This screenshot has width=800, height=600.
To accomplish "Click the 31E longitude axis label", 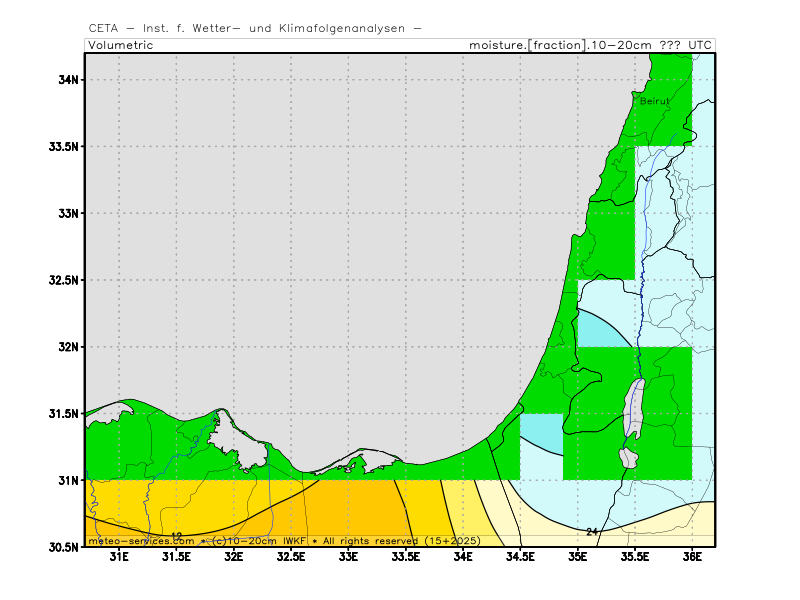I will [x=119, y=557].
